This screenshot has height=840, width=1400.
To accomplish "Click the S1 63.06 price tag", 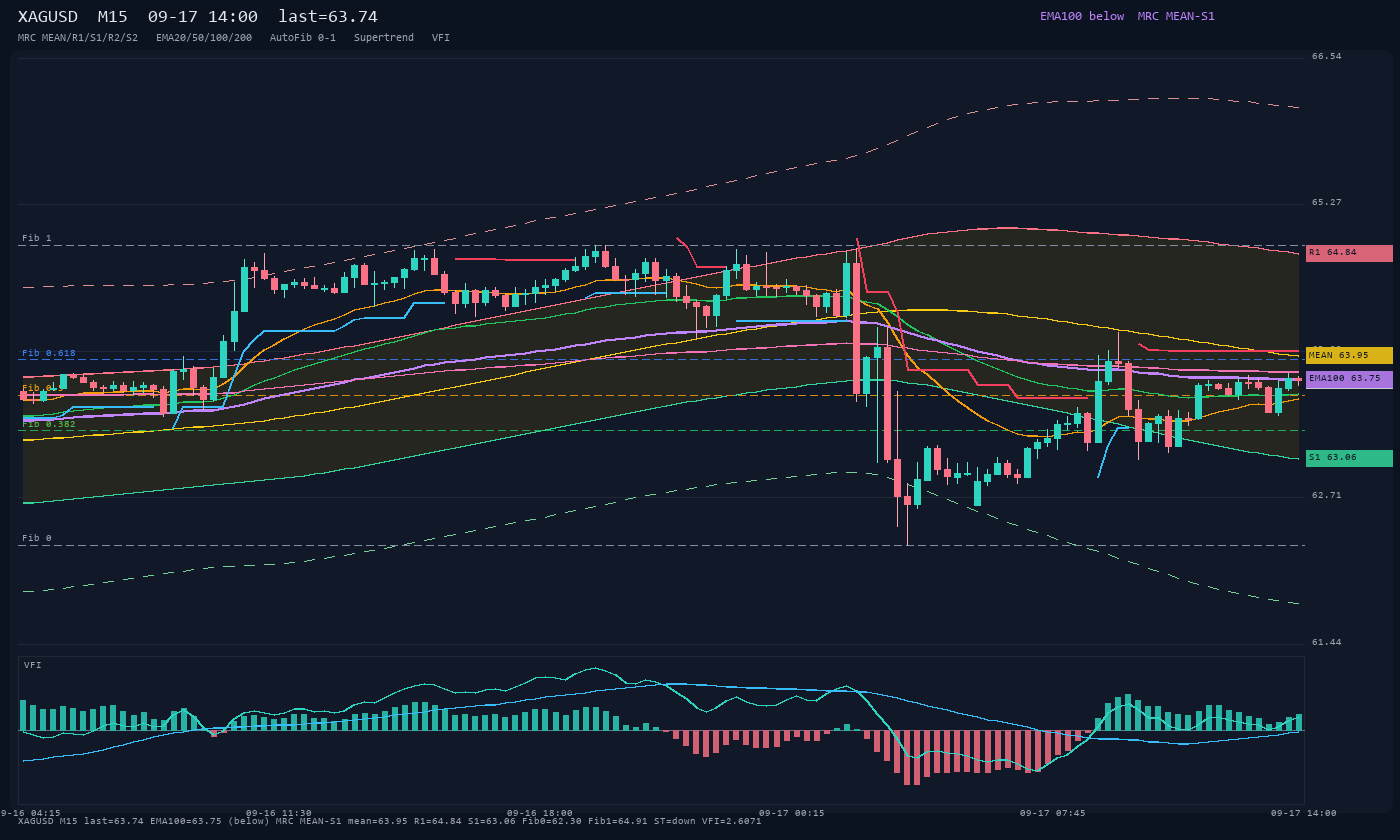I will click(1349, 458).
